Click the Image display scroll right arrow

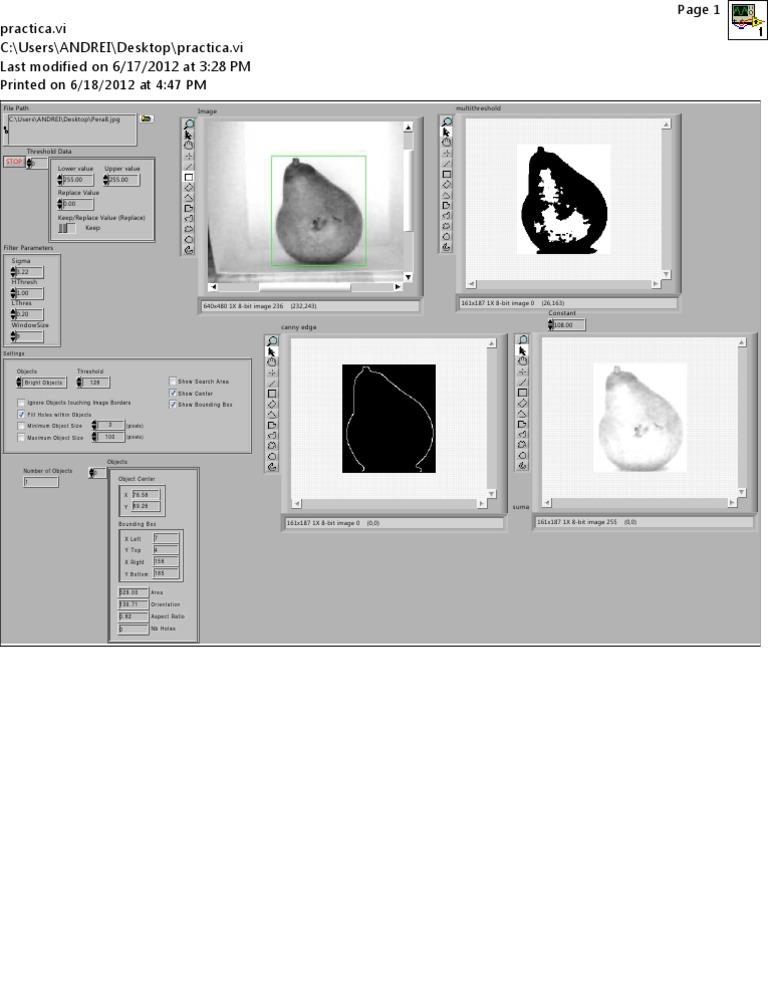[398, 287]
